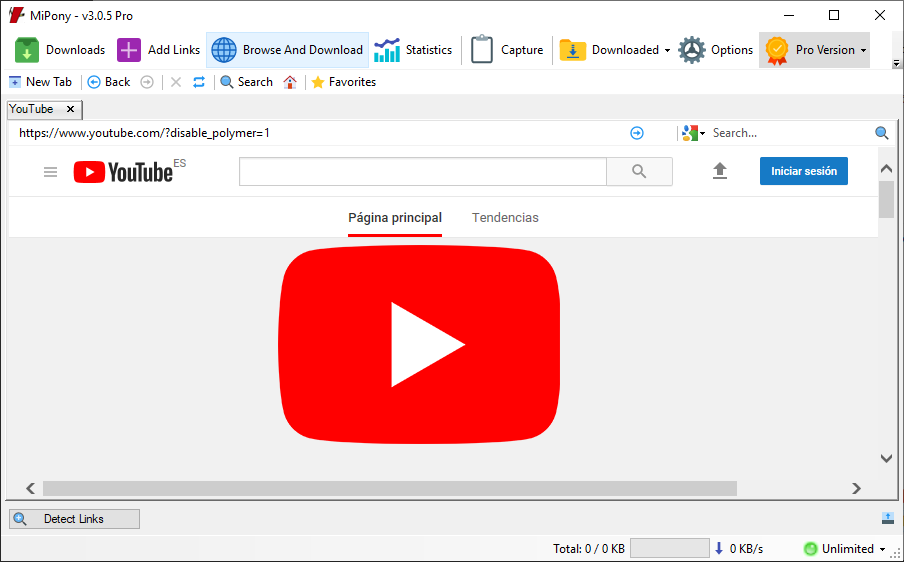Open a New Tab in browser
The height and width of the screenshot is (562, 904).
(40, 82)
